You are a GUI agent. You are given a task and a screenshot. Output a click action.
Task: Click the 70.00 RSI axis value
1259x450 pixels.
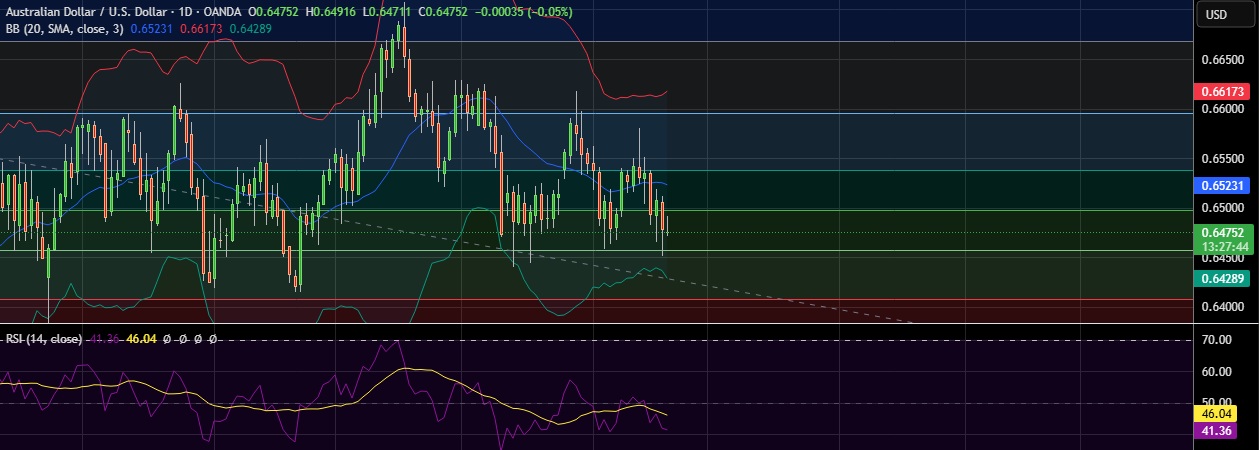(1215, 340)
